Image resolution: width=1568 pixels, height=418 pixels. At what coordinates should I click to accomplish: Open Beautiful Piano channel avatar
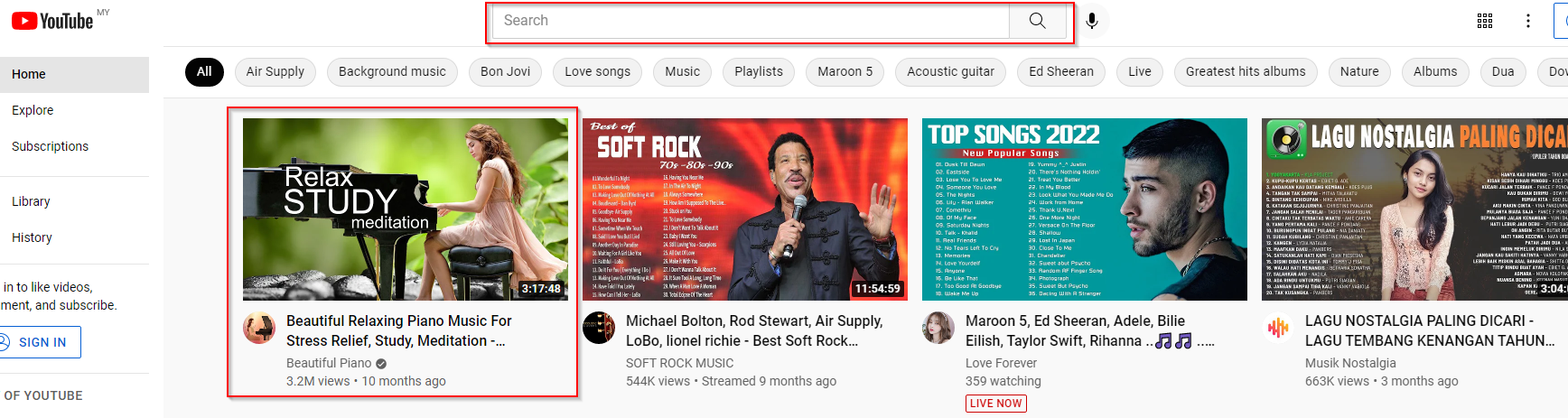tap(260, 328)
